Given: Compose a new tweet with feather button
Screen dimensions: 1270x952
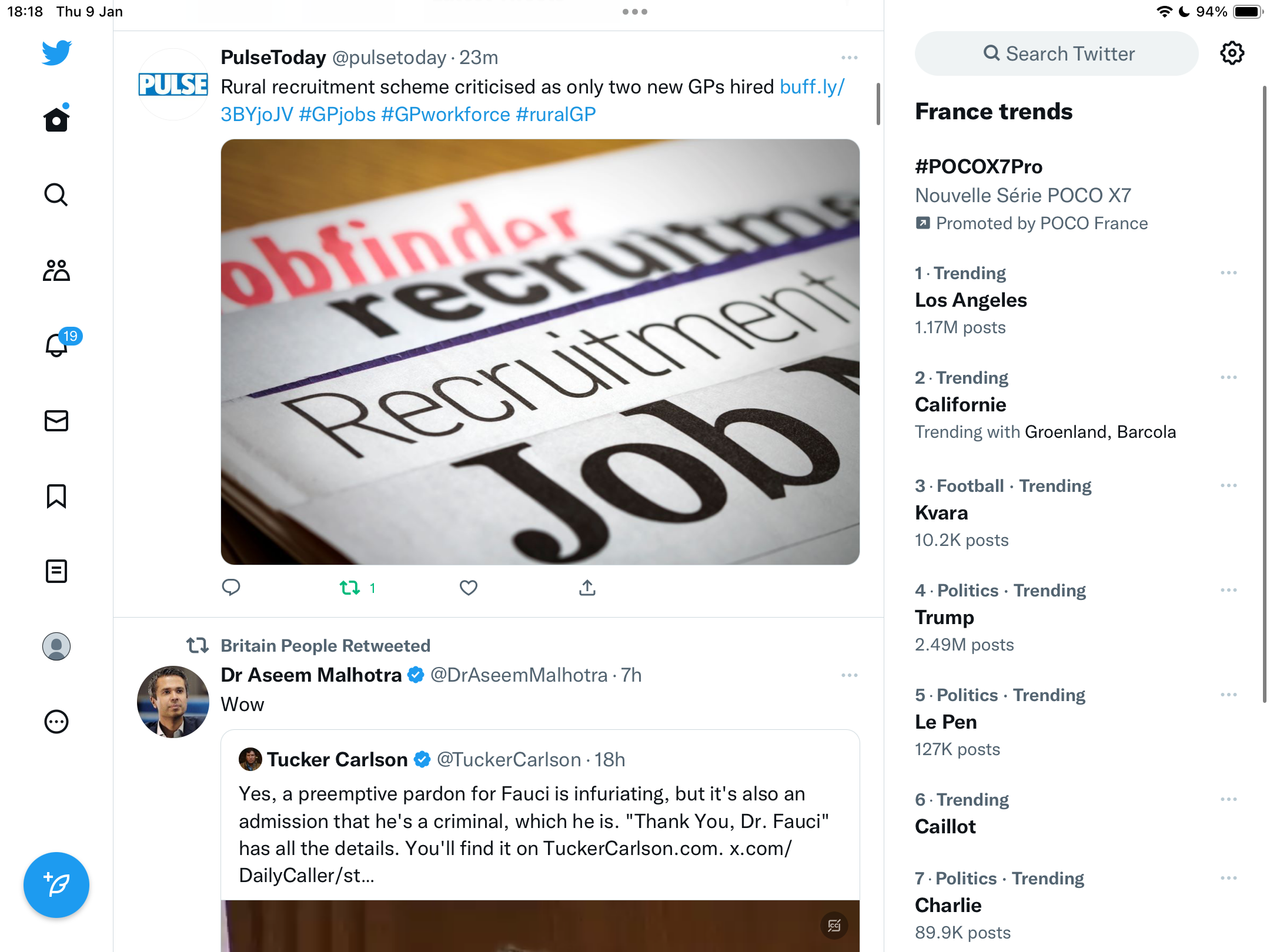Looking at the screenshot, I should pos(56,885).
